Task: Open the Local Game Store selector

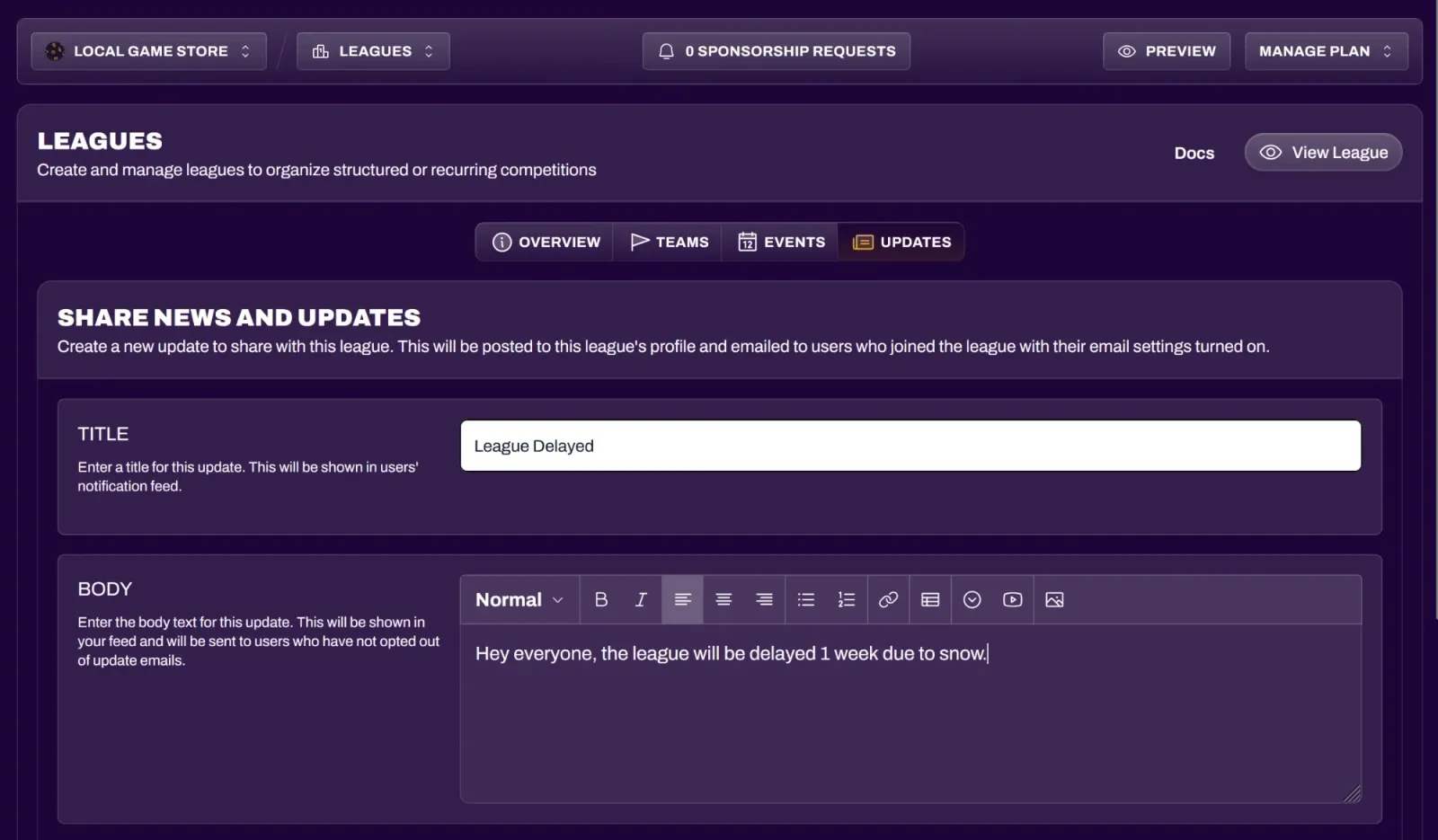Action: 149,51
